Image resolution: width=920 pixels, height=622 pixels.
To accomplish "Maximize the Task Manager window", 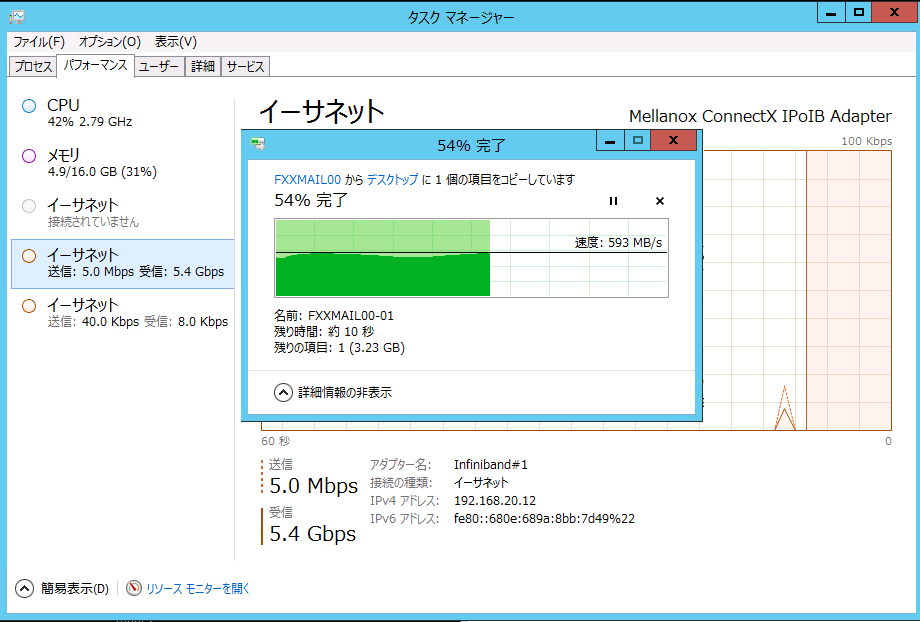I will (858, 13).
